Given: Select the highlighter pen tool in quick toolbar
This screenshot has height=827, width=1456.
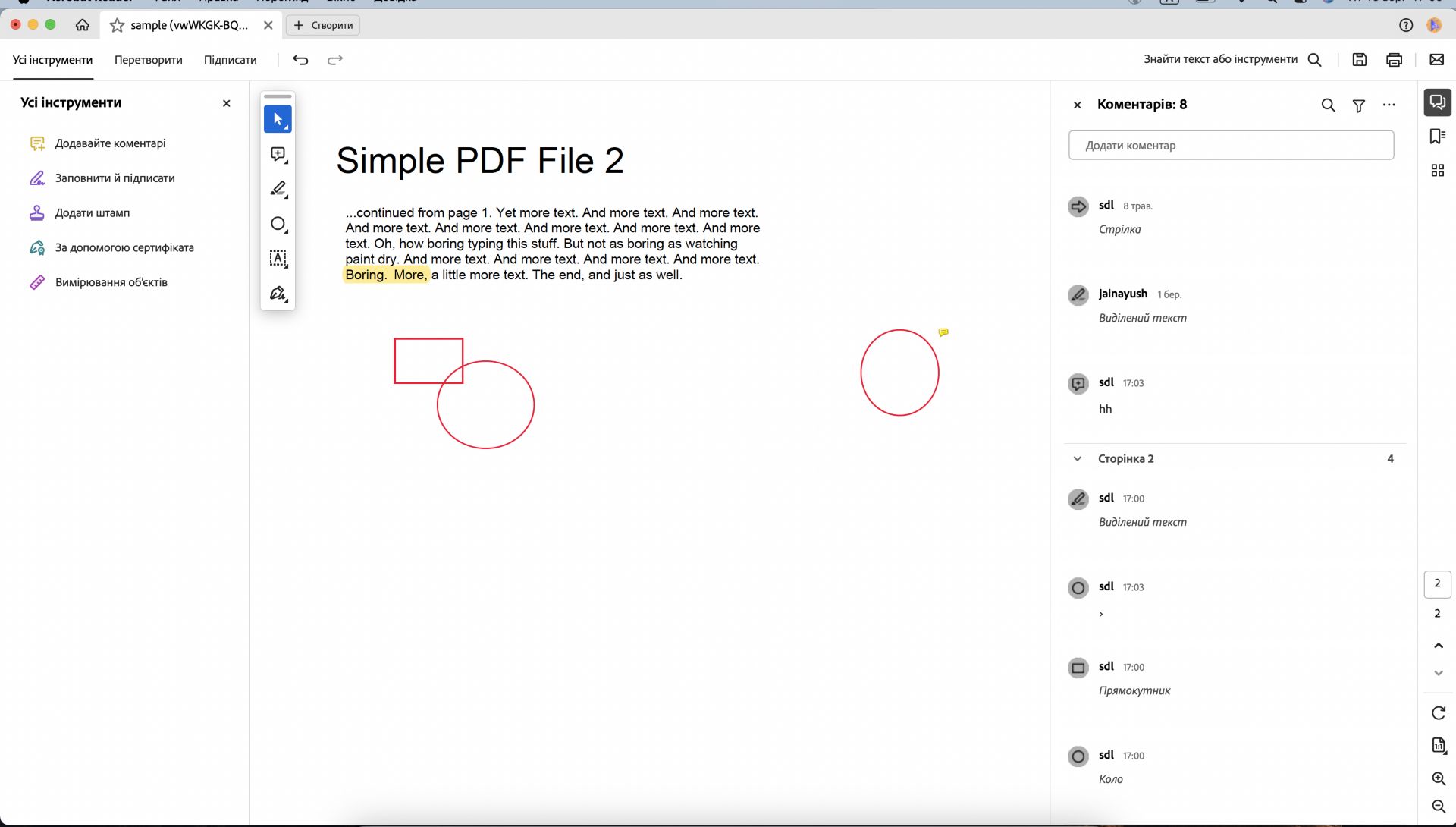Looking at the screenshot, I should pyautogui.click(x=278, y=189).
